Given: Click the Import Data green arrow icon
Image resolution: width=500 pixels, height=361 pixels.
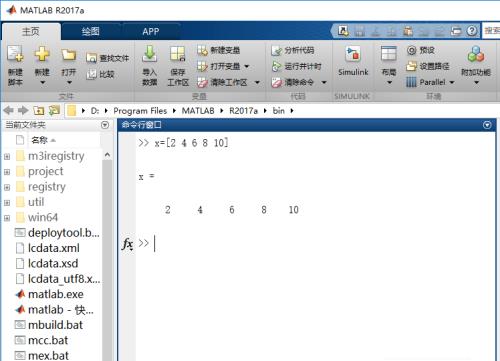Looking at the screenshot, I should click(x=149, y=54).
